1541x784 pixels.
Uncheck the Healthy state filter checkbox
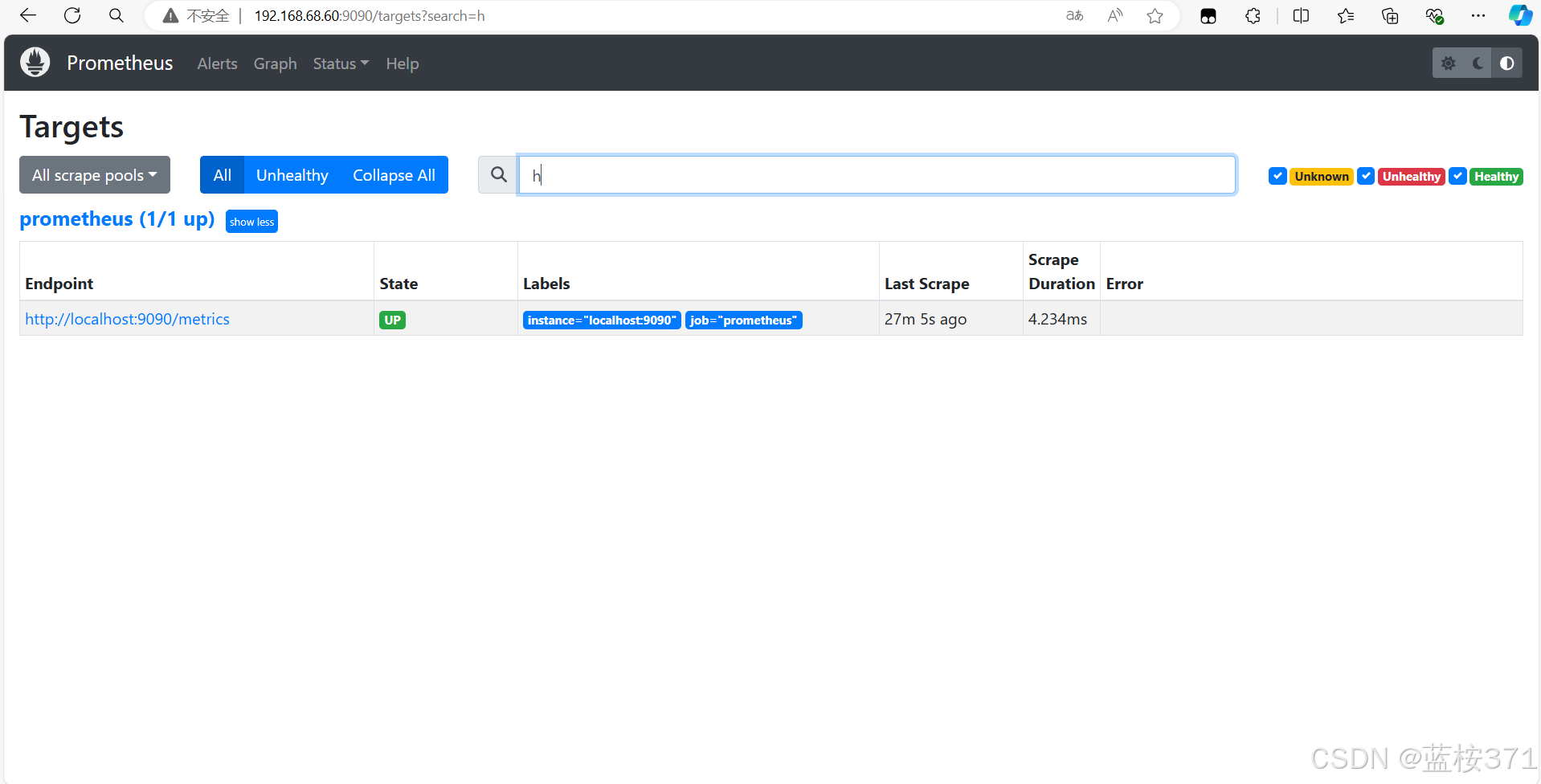pos(1457,176)
